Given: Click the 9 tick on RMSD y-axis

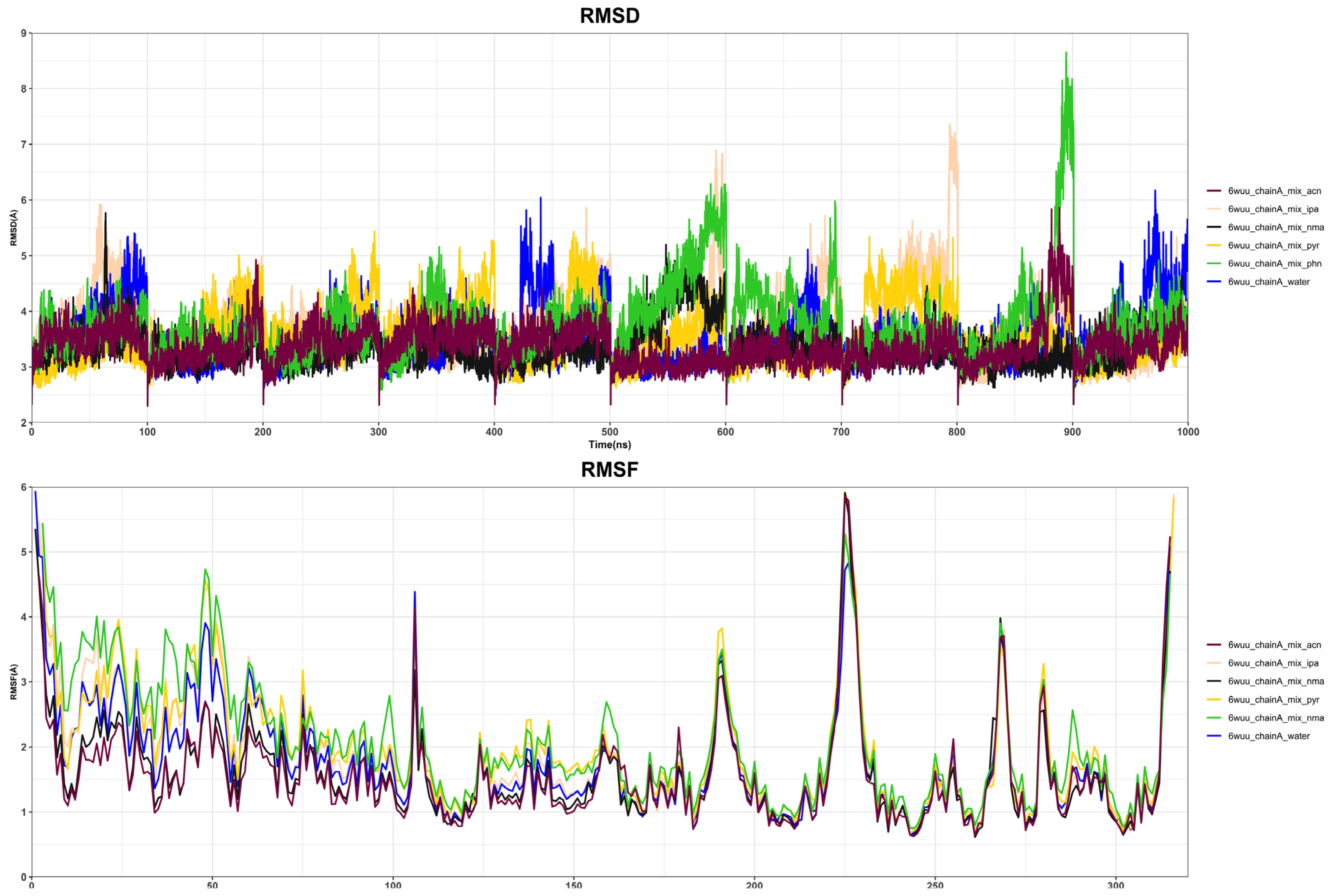Looking at the screenshot, I should tap(24, 33).
